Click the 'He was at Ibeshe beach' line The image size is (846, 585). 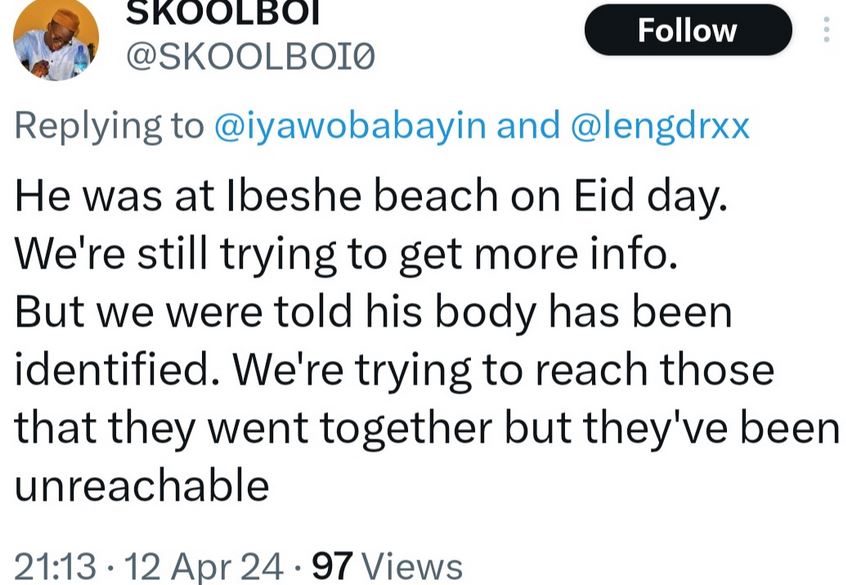[368, 198]
